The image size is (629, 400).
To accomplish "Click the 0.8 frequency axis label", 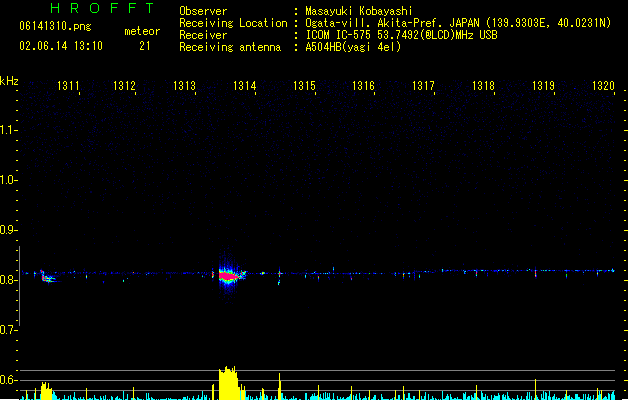I will [x=8, y=280].
